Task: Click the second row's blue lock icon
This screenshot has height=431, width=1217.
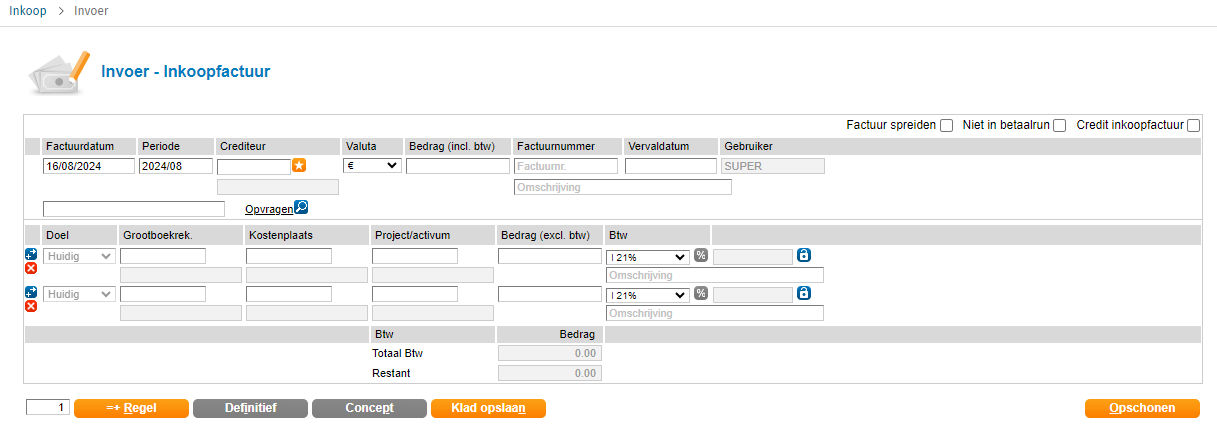Action: [804, 294]
